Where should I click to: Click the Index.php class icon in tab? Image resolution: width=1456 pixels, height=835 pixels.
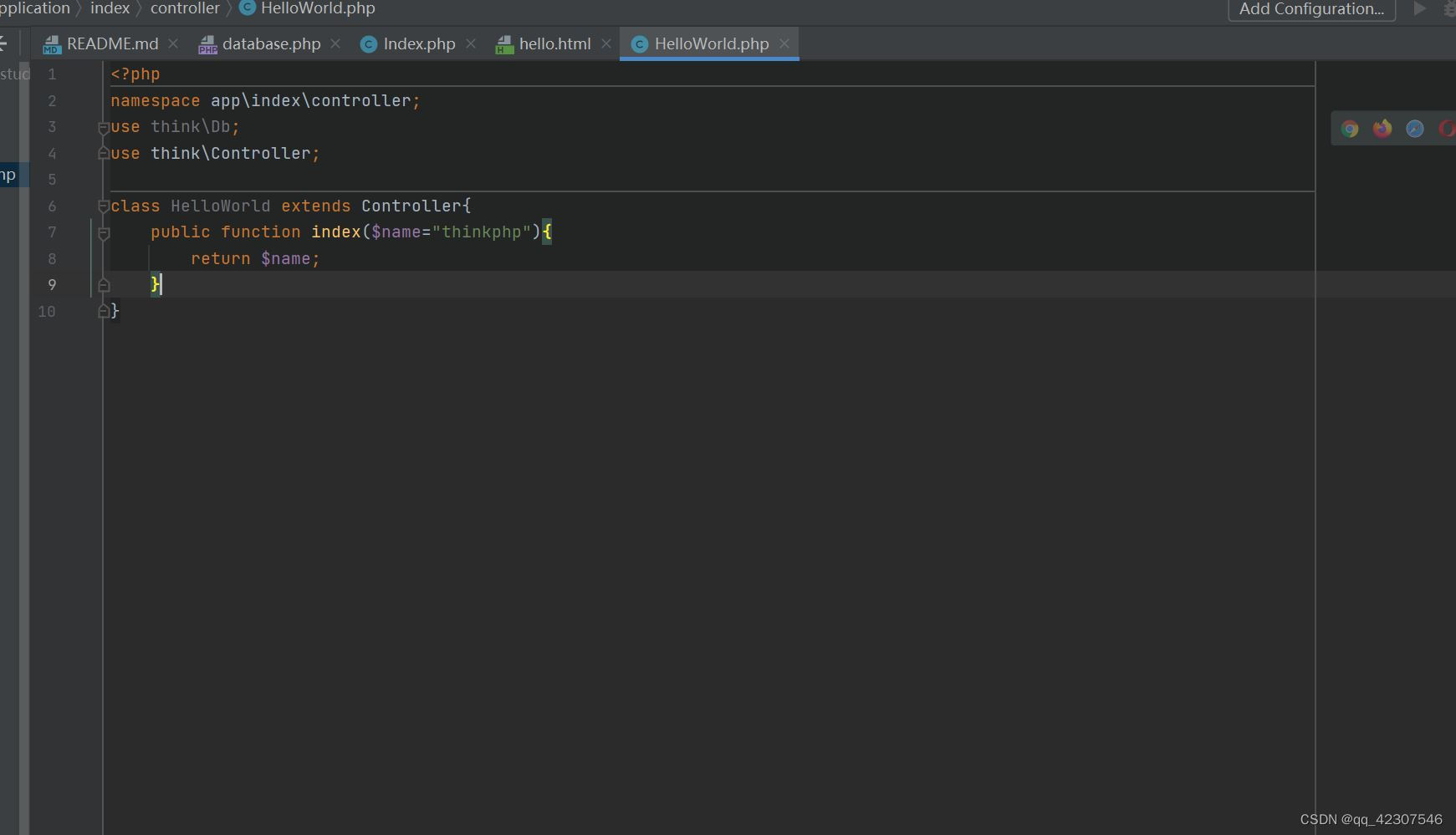(369, 44)
